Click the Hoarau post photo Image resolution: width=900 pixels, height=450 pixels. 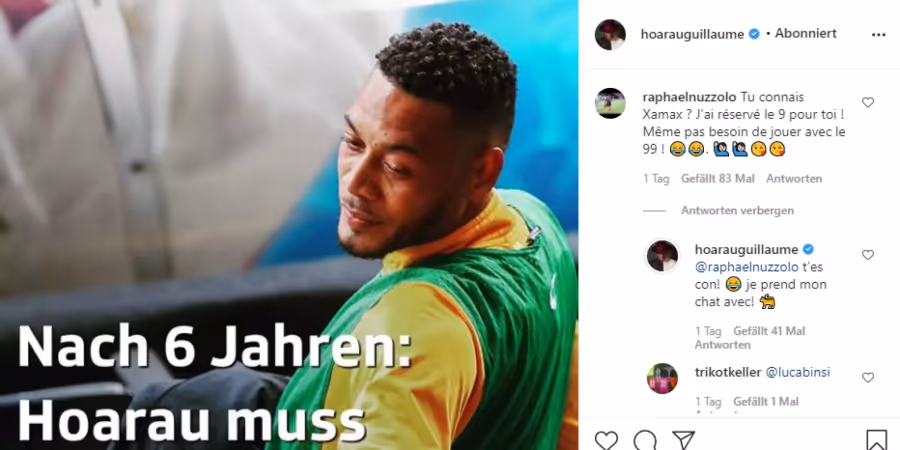point(289,225)
